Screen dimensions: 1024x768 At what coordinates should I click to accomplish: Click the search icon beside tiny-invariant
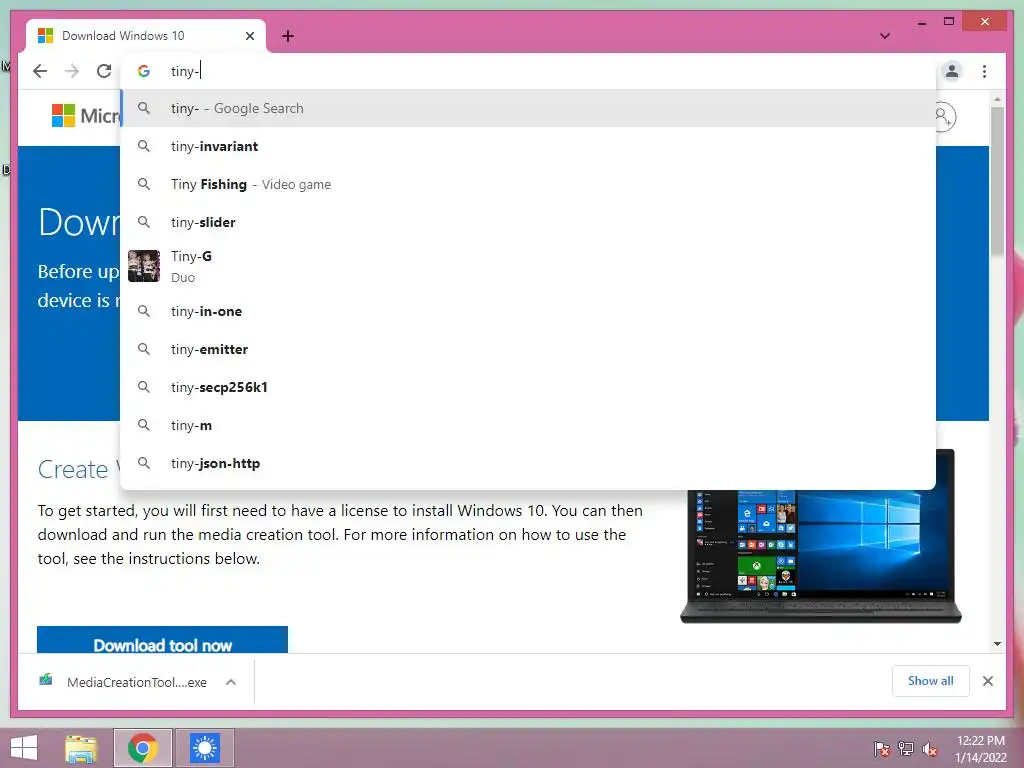click(x=144, y=146)
